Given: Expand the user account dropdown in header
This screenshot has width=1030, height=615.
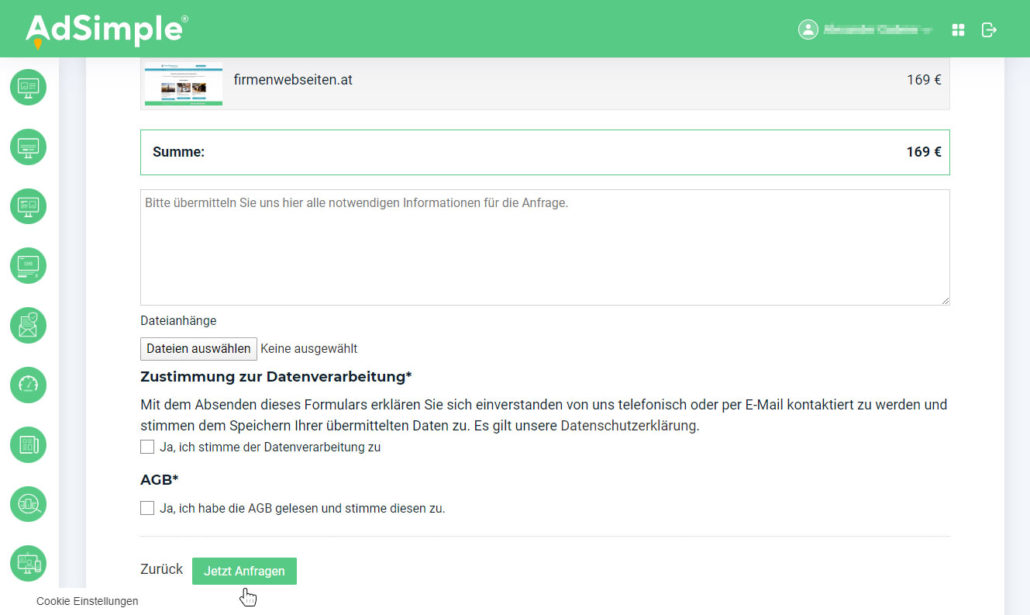Looking at the screenshot, I should tap(865, 30).
